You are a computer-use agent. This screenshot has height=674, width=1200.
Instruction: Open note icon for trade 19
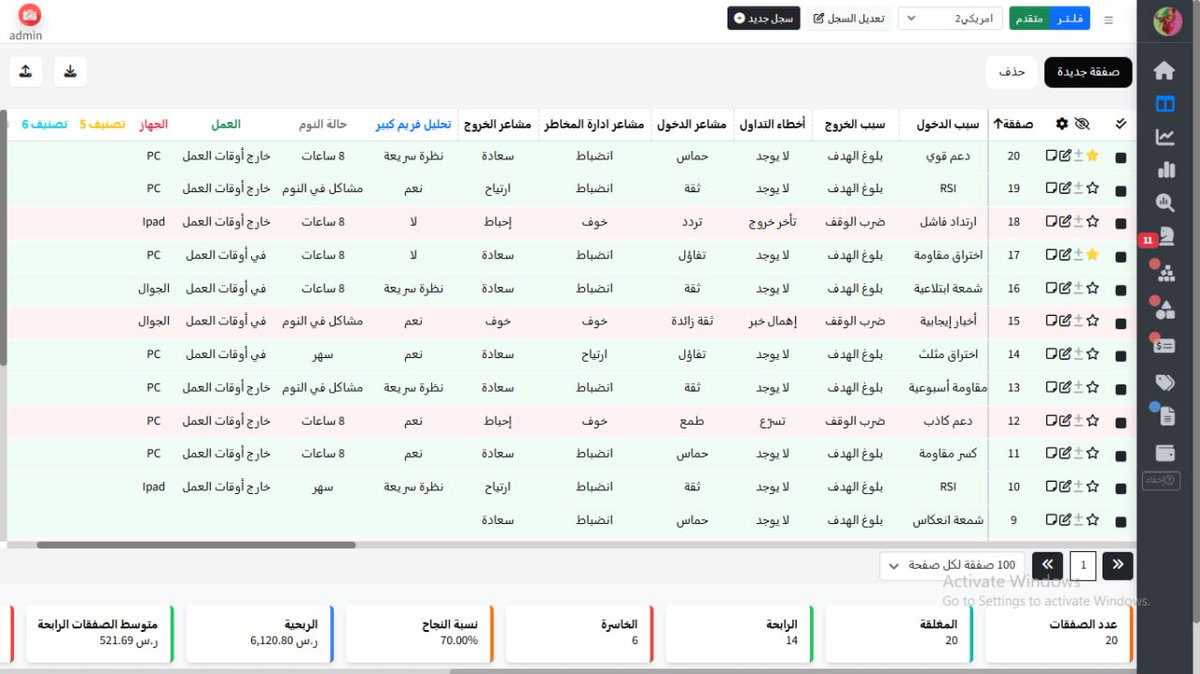pos(1051,189)
